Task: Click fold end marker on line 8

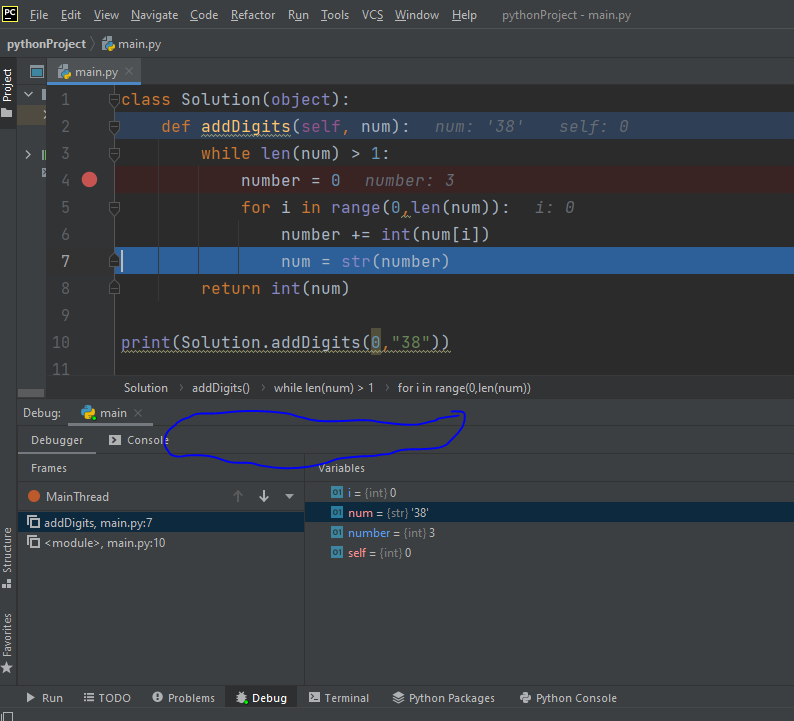Action: (x=114, y=288)
